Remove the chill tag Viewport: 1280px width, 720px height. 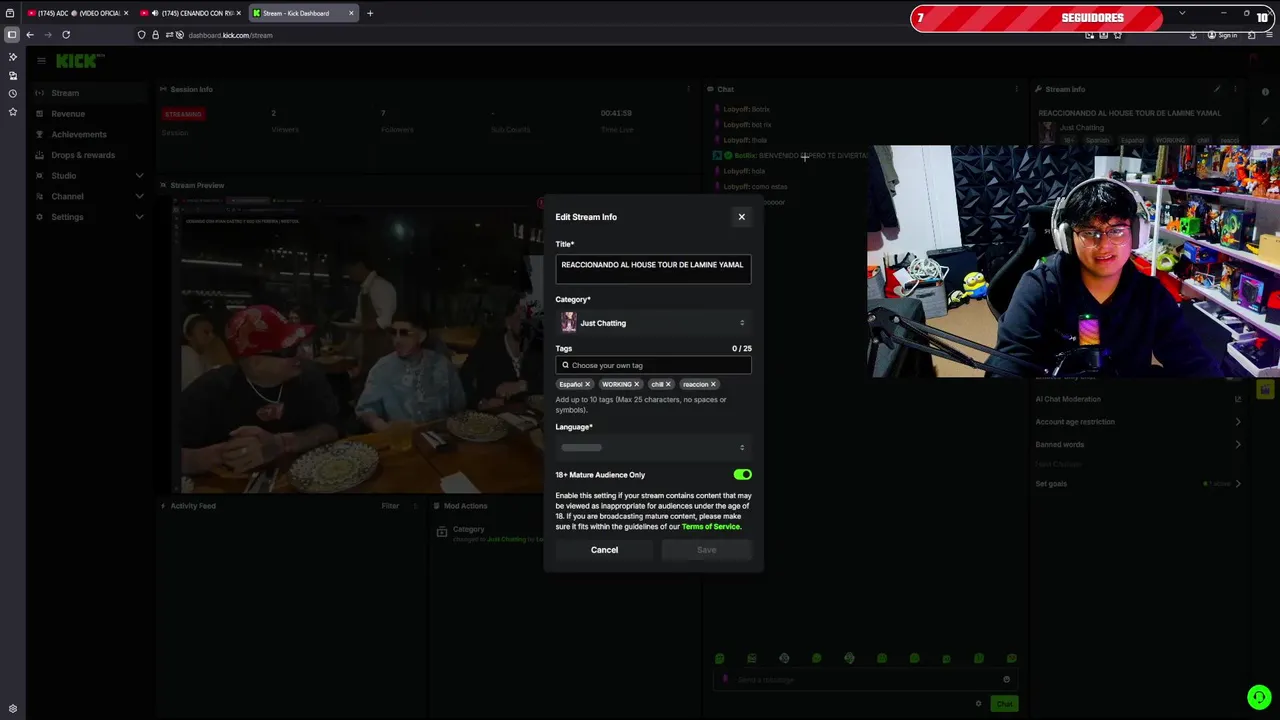pos(668,384)
